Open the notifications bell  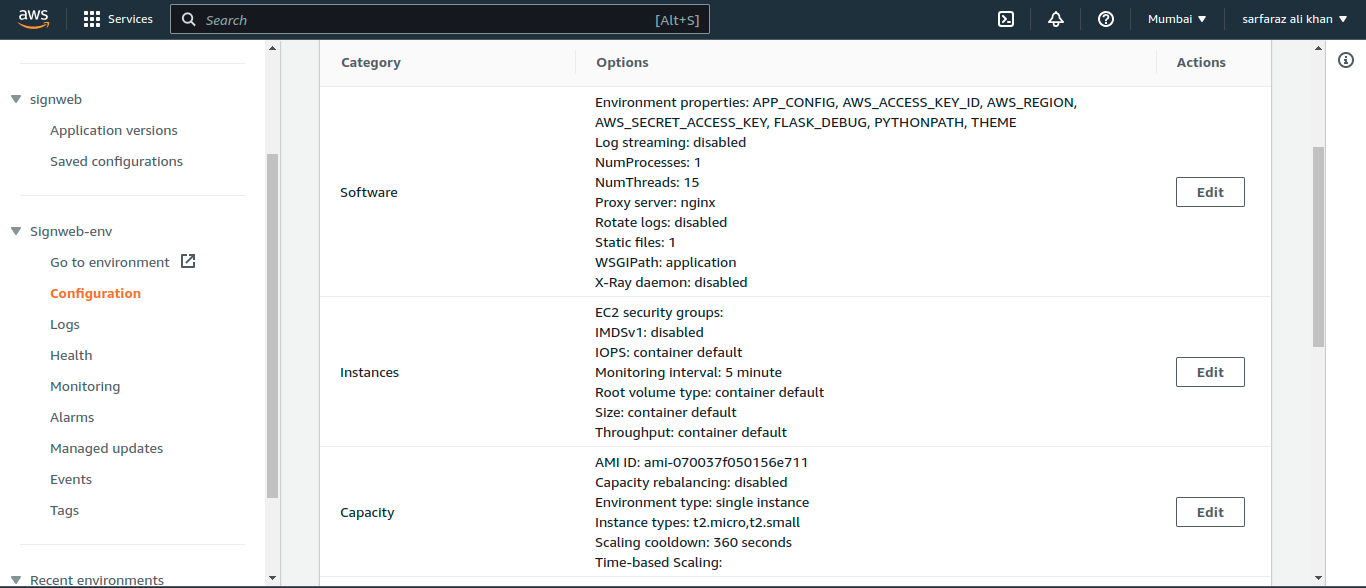tap(1055, 18)
